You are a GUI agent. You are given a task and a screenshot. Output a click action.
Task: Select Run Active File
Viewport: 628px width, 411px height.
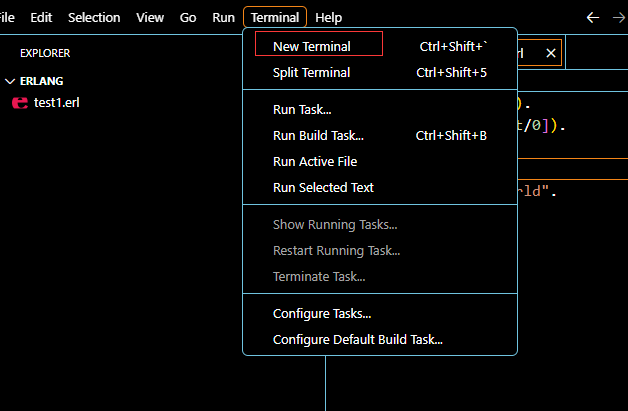pos(315,161)
